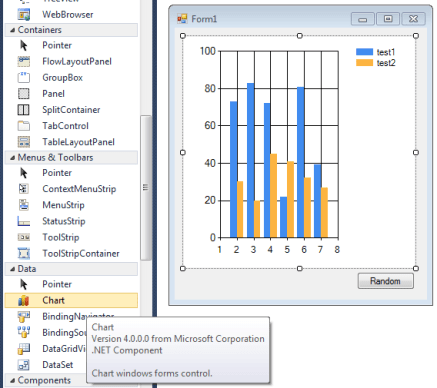Click the MenuStrip text label
Viewport: 437px width, 388px height.
pos(63,205)
